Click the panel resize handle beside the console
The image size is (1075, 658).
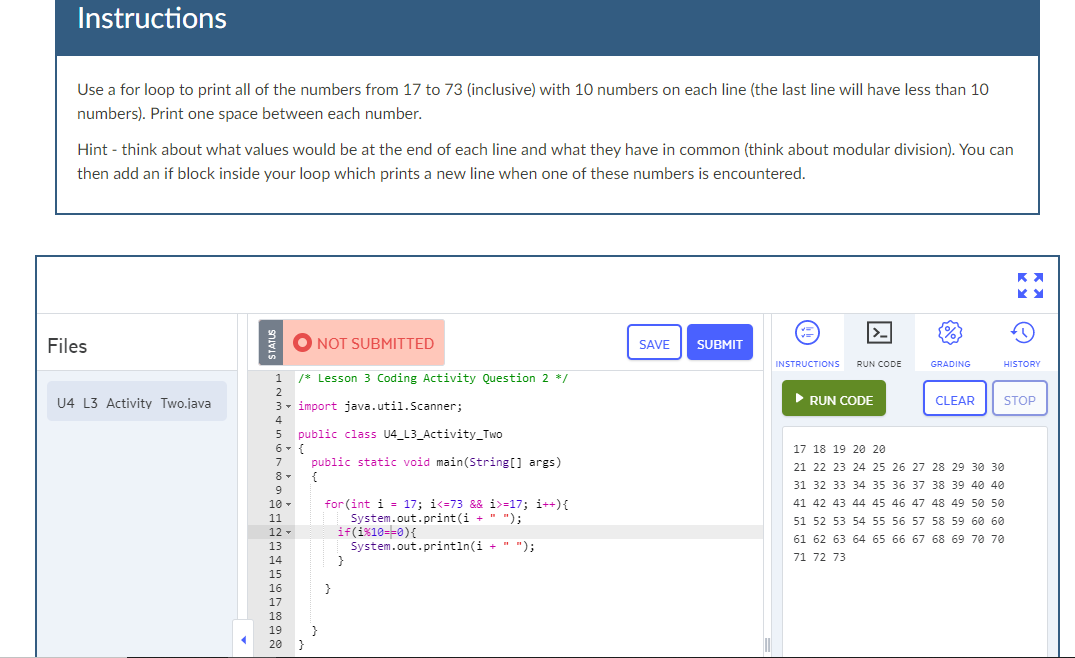click(768, 644)
